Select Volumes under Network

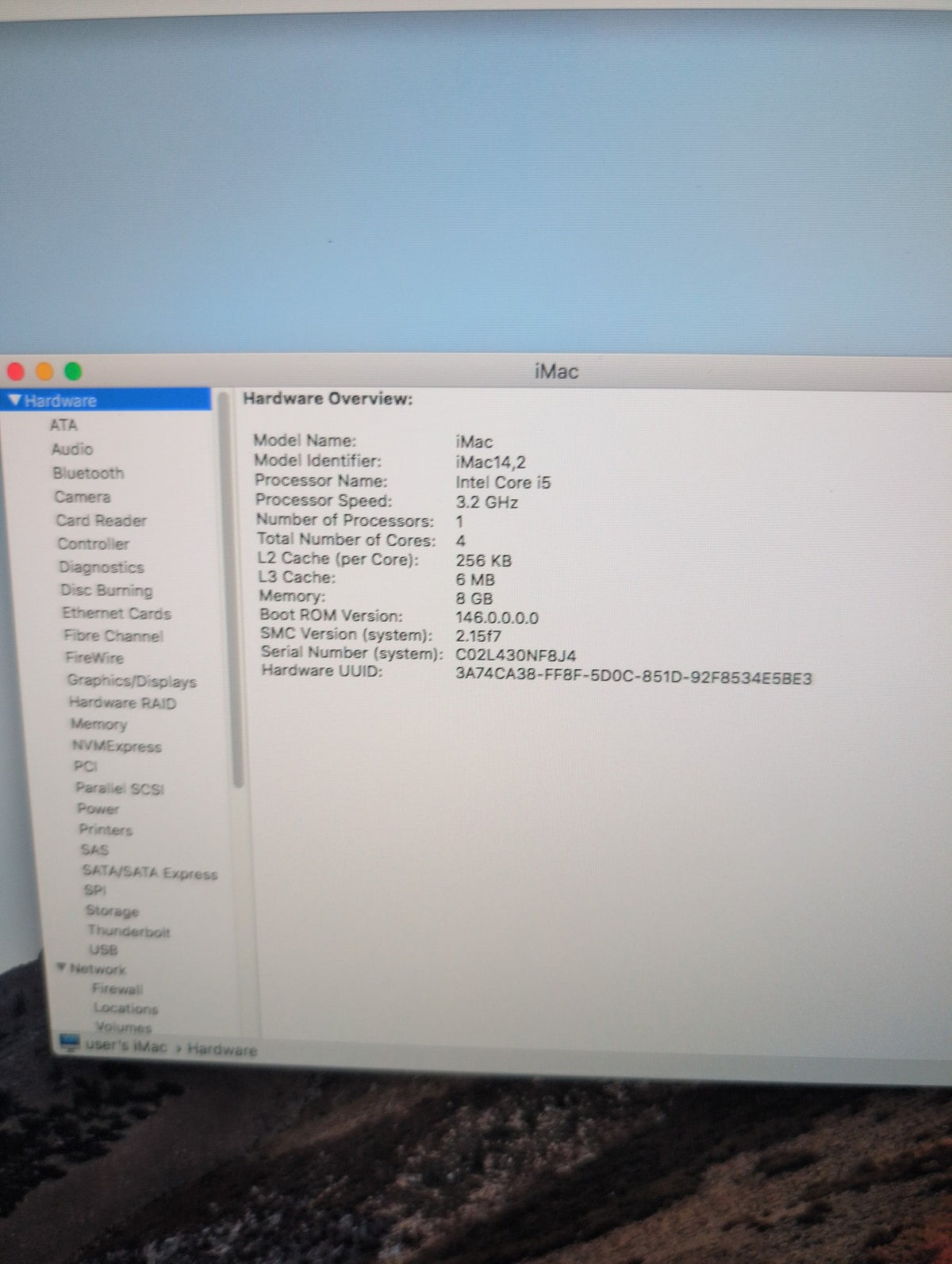[123, 1026]
